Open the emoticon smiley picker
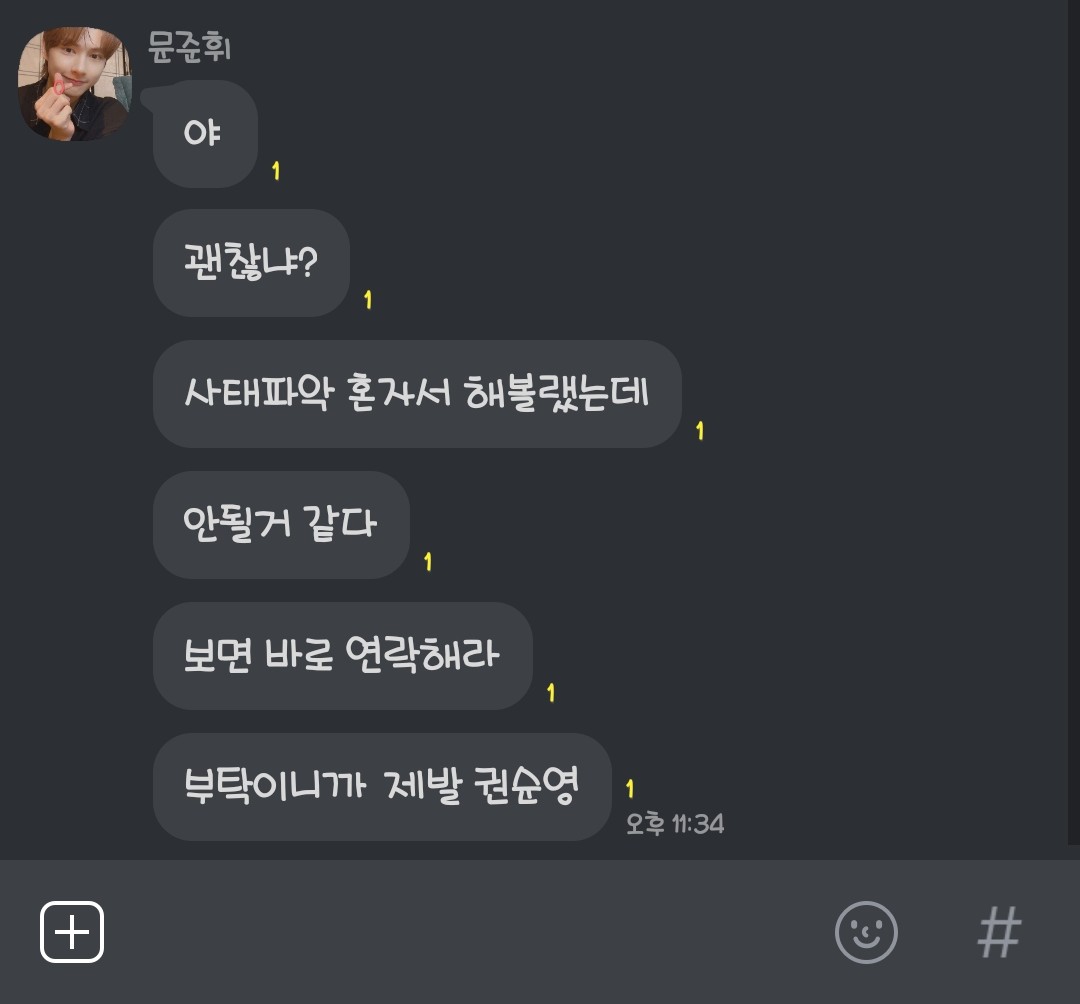 tap(866, 932)
